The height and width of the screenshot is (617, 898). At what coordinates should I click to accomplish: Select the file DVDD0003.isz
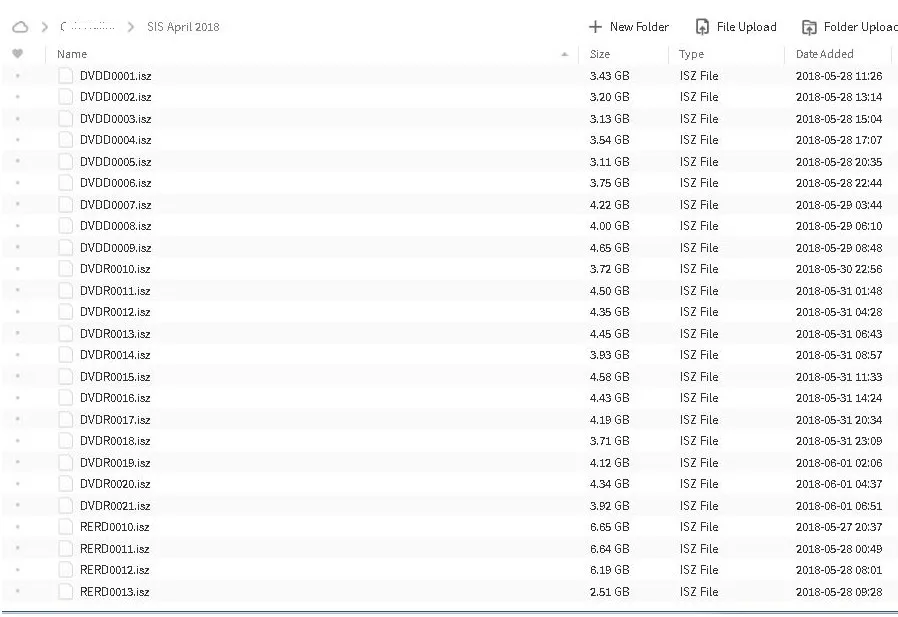tap(116, 119)
